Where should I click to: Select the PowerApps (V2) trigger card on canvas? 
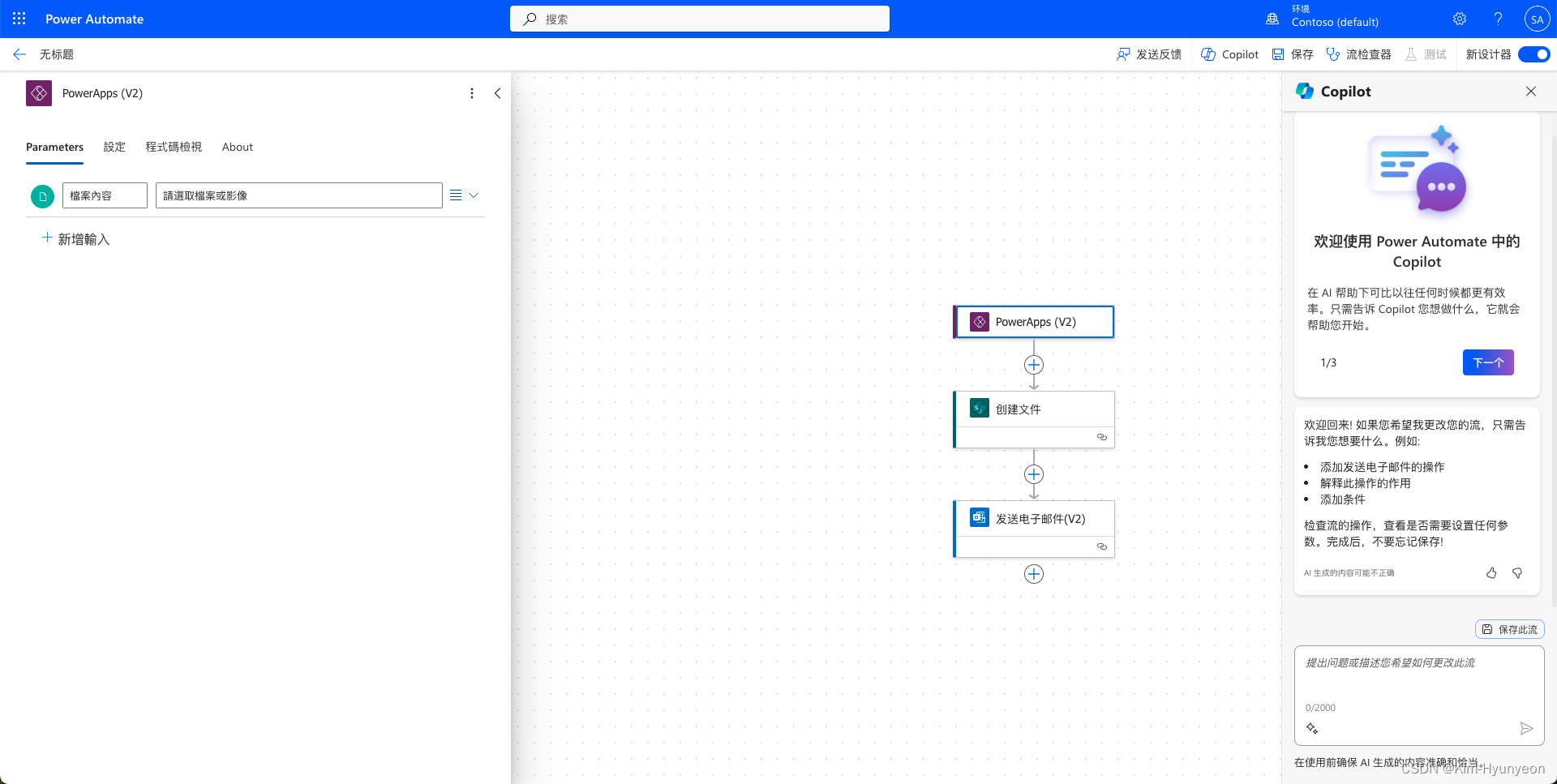tap(1034, 322)
